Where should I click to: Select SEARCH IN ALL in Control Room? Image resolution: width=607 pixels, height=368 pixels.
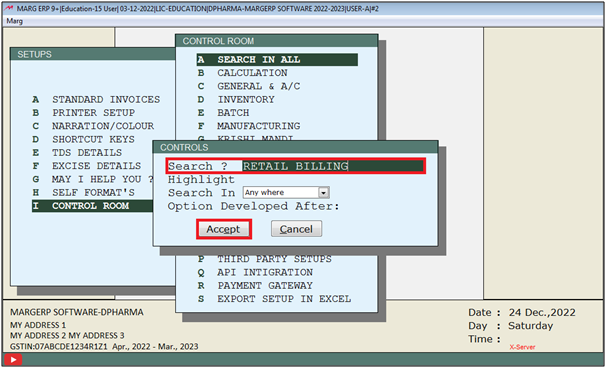[x=277, y=60]
